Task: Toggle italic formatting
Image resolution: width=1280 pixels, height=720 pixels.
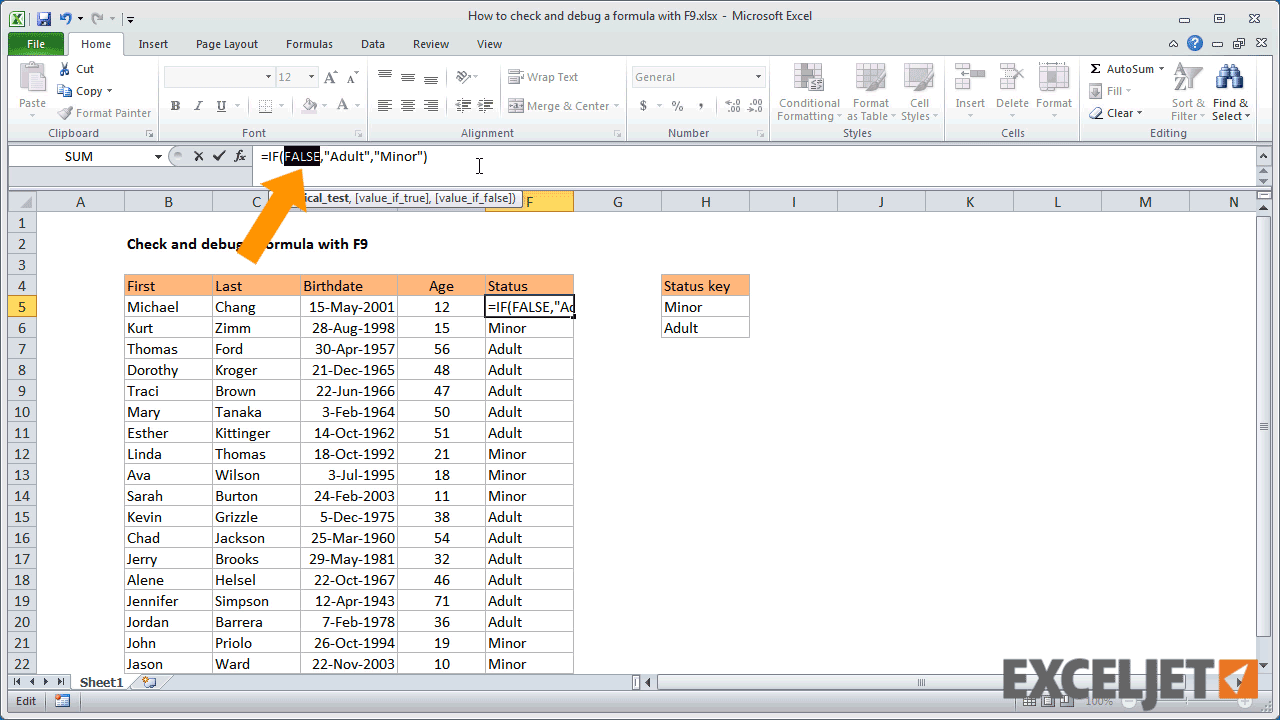Action: click(197, 105)
